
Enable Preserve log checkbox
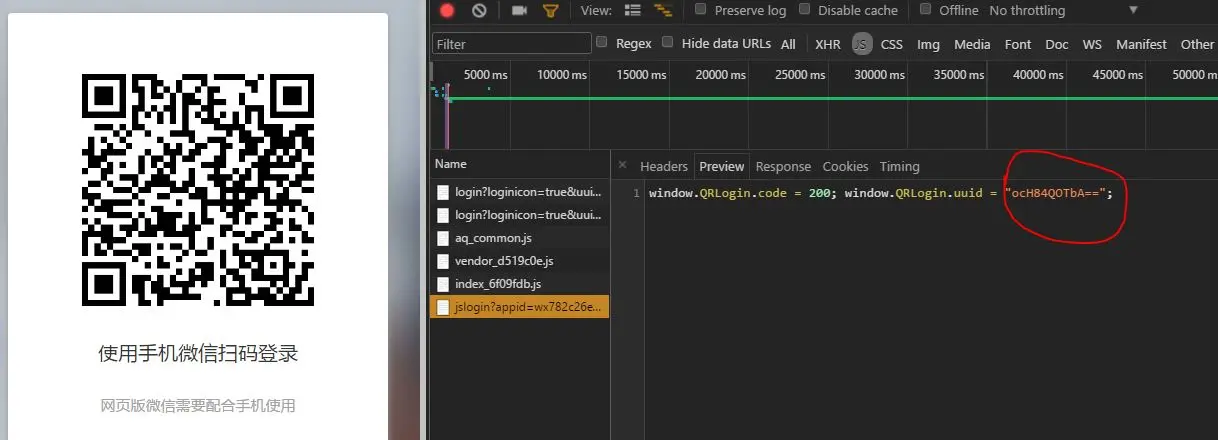point(701,9)
